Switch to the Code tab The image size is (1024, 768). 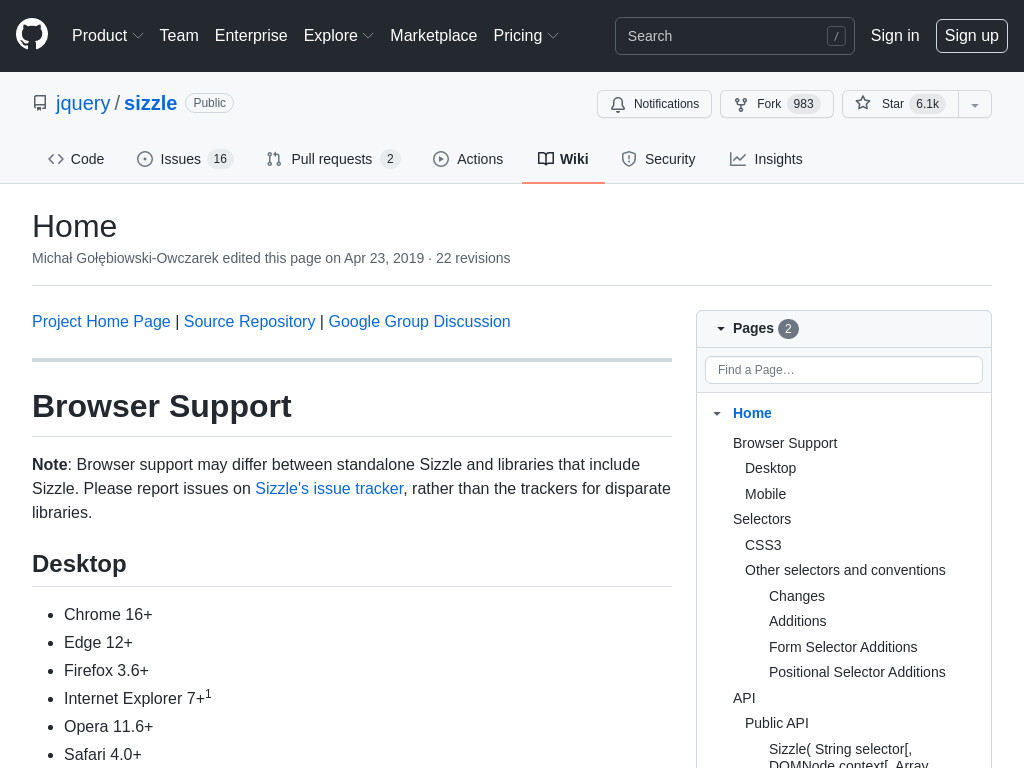[76, 159]
